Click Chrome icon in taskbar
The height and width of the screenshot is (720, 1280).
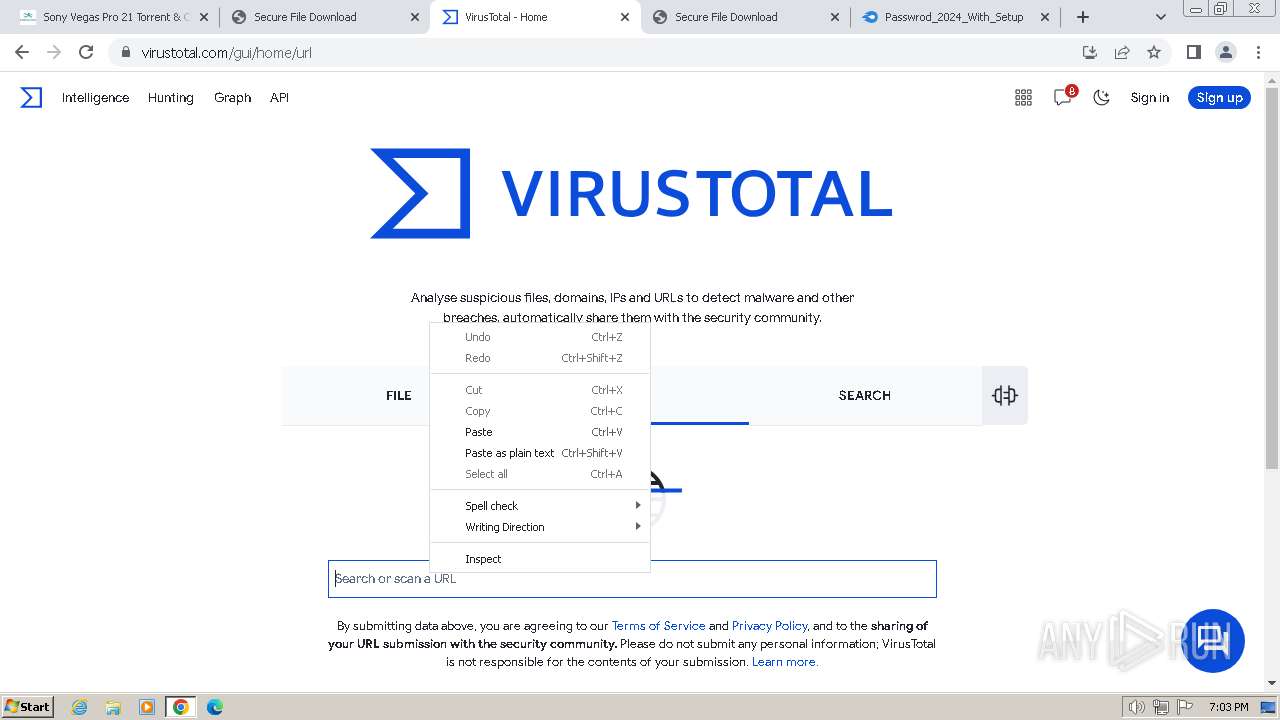[181, 707]
